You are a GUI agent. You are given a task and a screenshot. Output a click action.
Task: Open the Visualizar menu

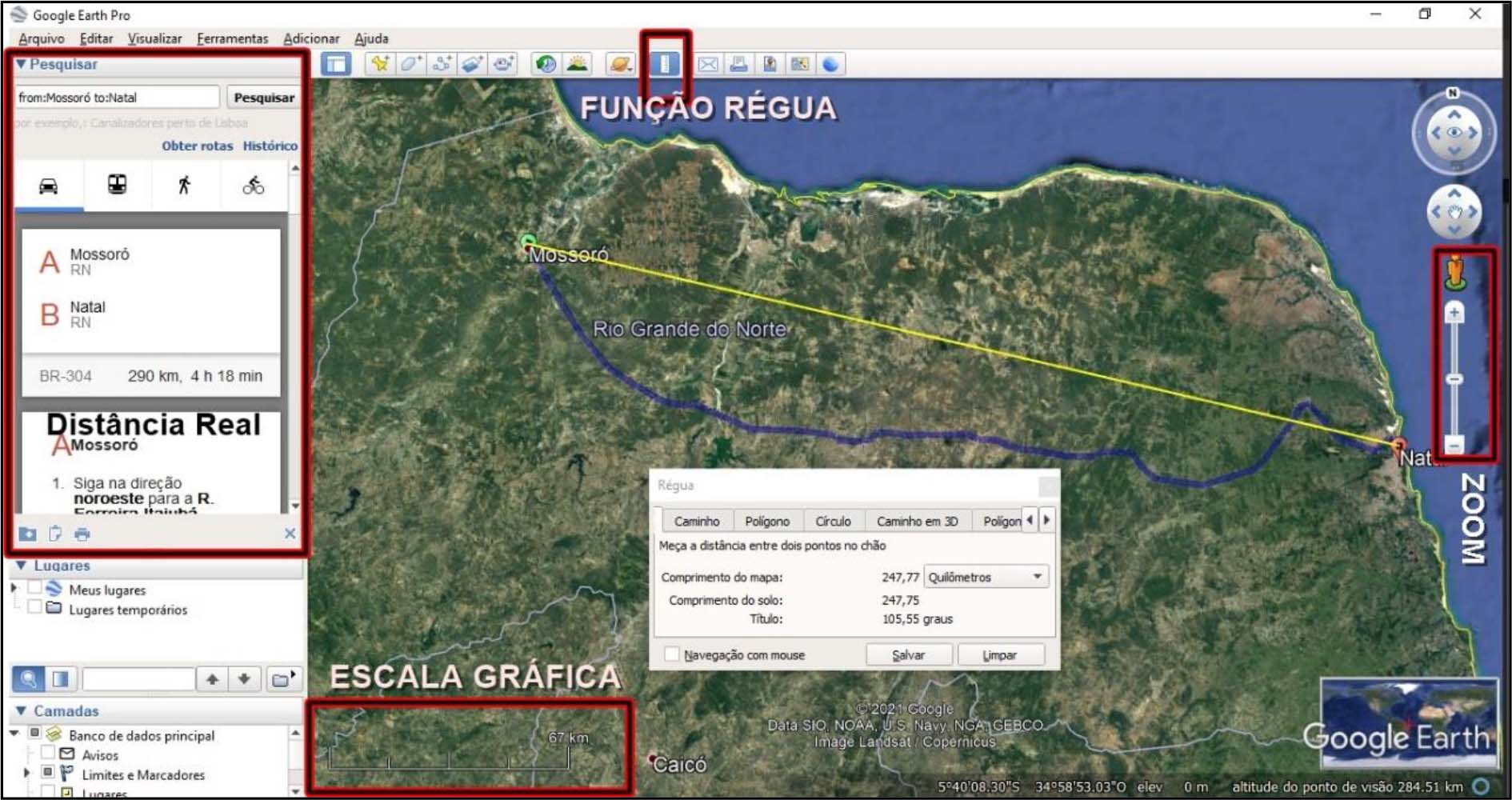(x=154, y=38)
